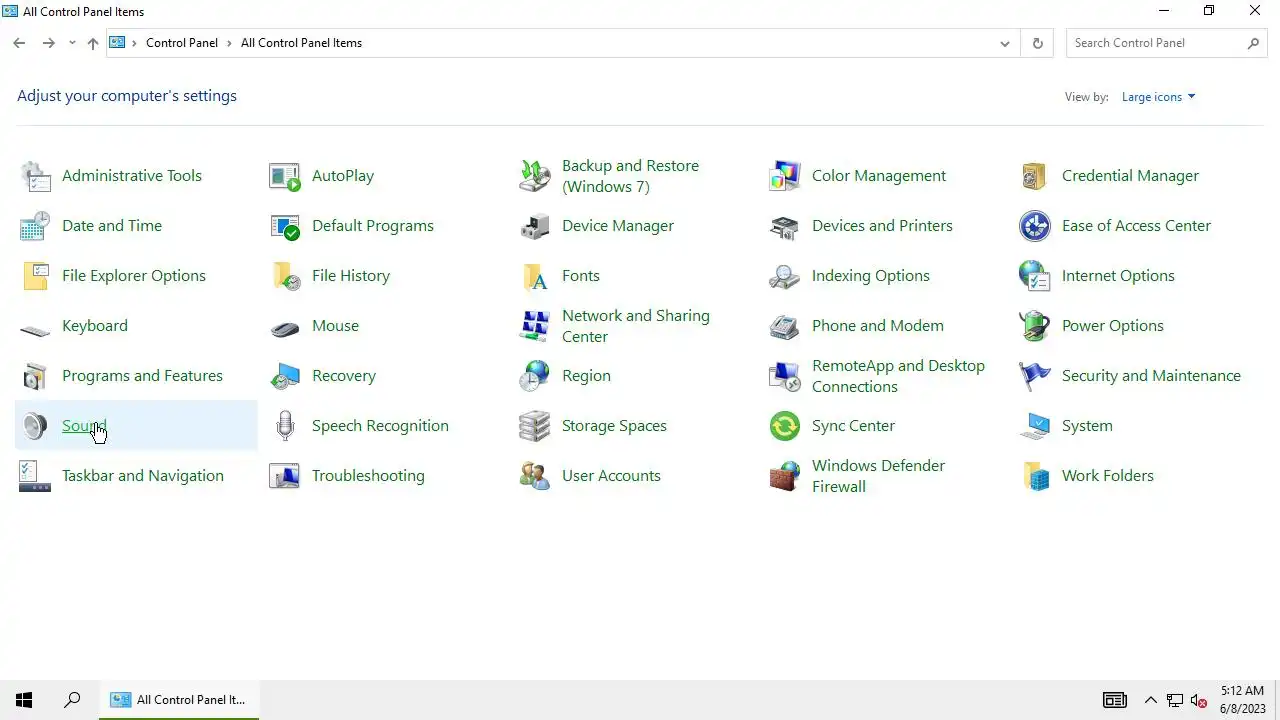The height and width of the screenshot is (720, 1280).
Task: Click the Sound link
Action: 84,426
